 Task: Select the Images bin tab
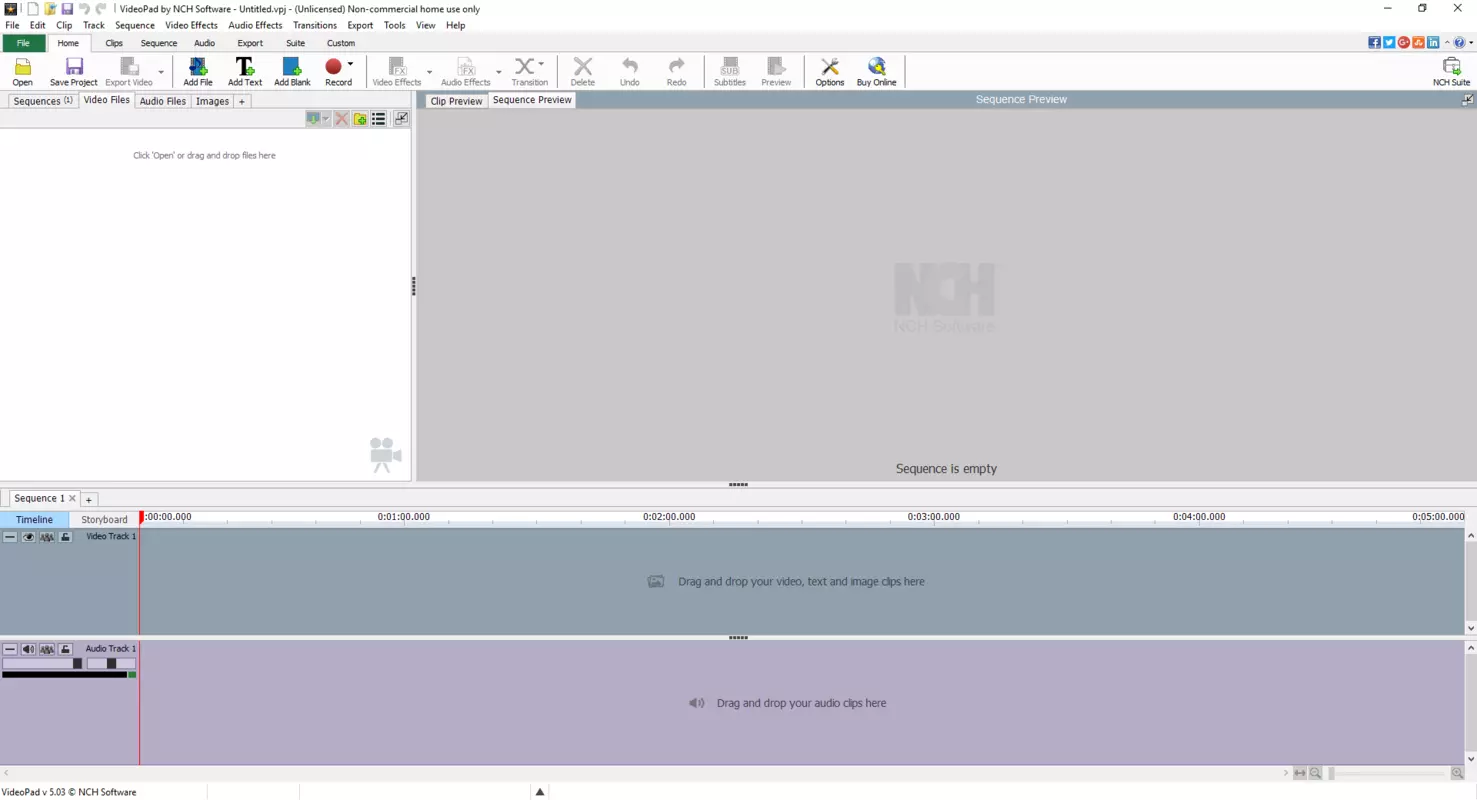212,101
